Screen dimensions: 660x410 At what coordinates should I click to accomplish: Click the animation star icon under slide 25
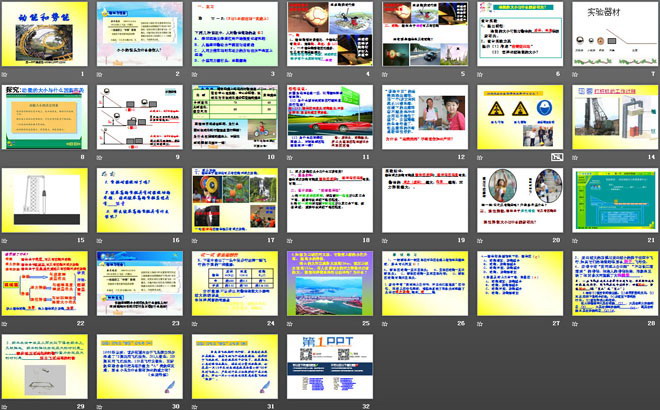click(x=290, y=324)
